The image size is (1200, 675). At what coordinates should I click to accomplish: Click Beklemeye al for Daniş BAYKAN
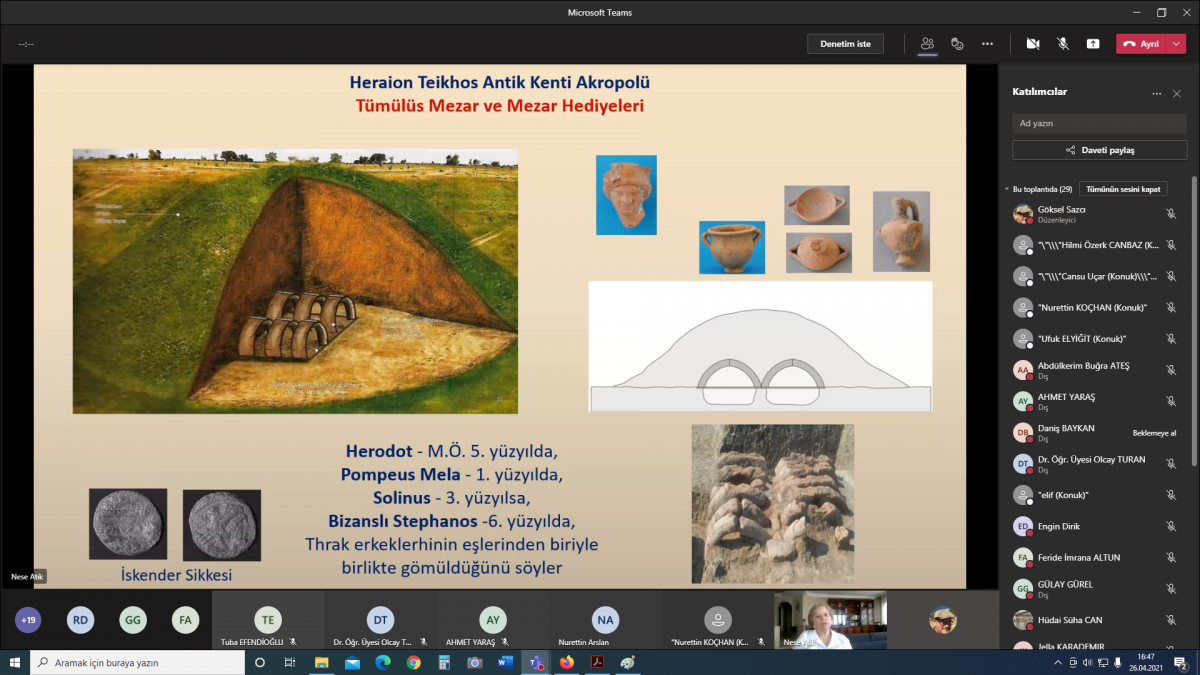pos(1154,433)
